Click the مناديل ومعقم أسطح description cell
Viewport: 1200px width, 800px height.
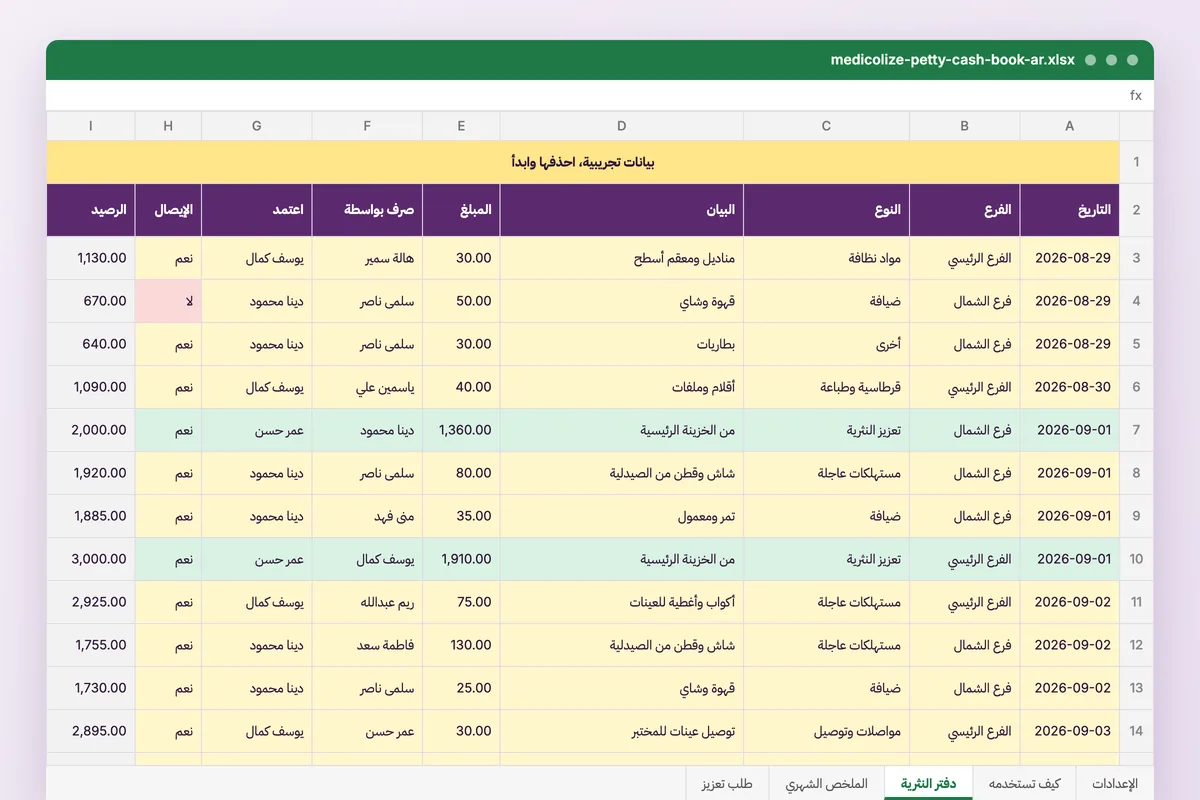tap(622, 258)
